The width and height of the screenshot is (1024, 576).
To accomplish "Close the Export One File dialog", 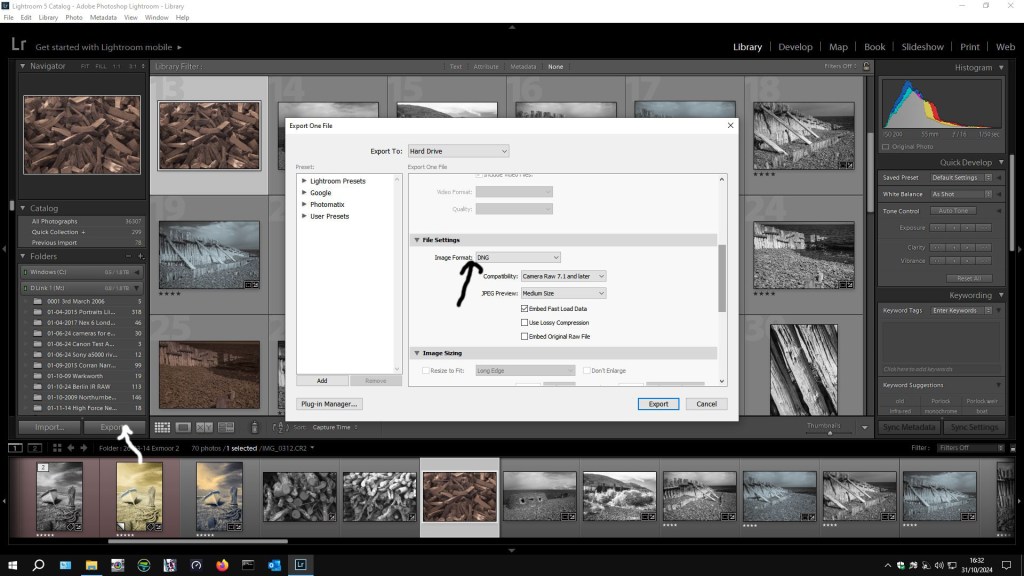I will click(x=730, y=125).
